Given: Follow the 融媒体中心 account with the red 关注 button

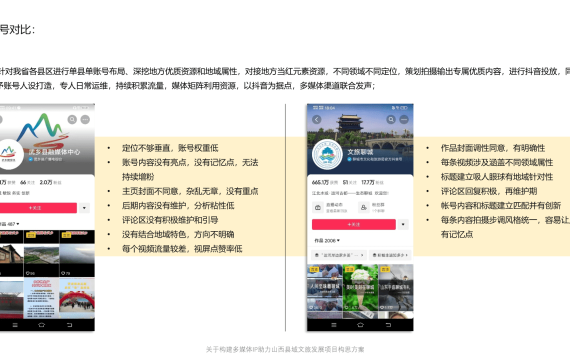Looking at the screenshot, I should [38, 208].
